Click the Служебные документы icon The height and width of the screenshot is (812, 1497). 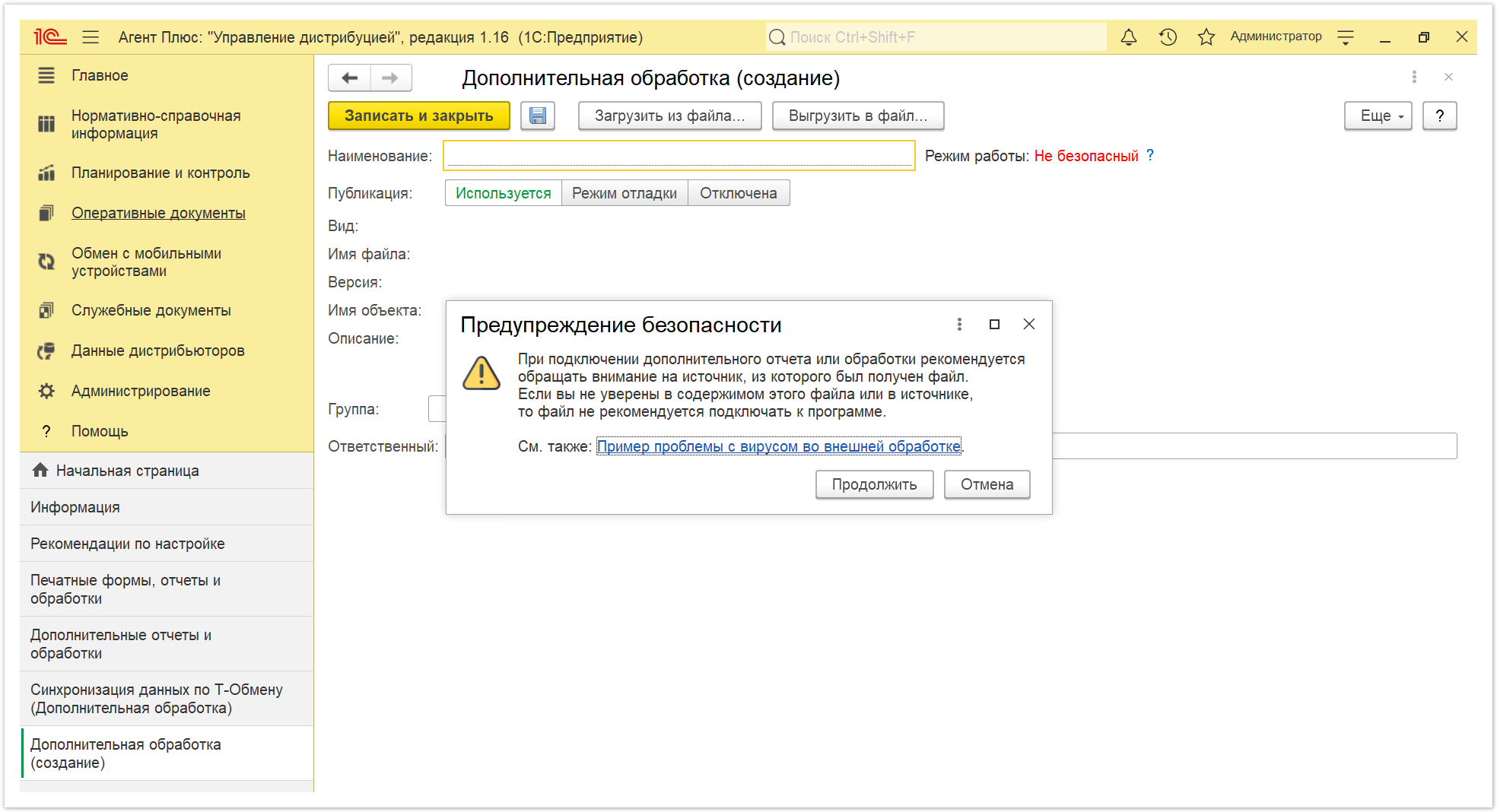point(46,310)
